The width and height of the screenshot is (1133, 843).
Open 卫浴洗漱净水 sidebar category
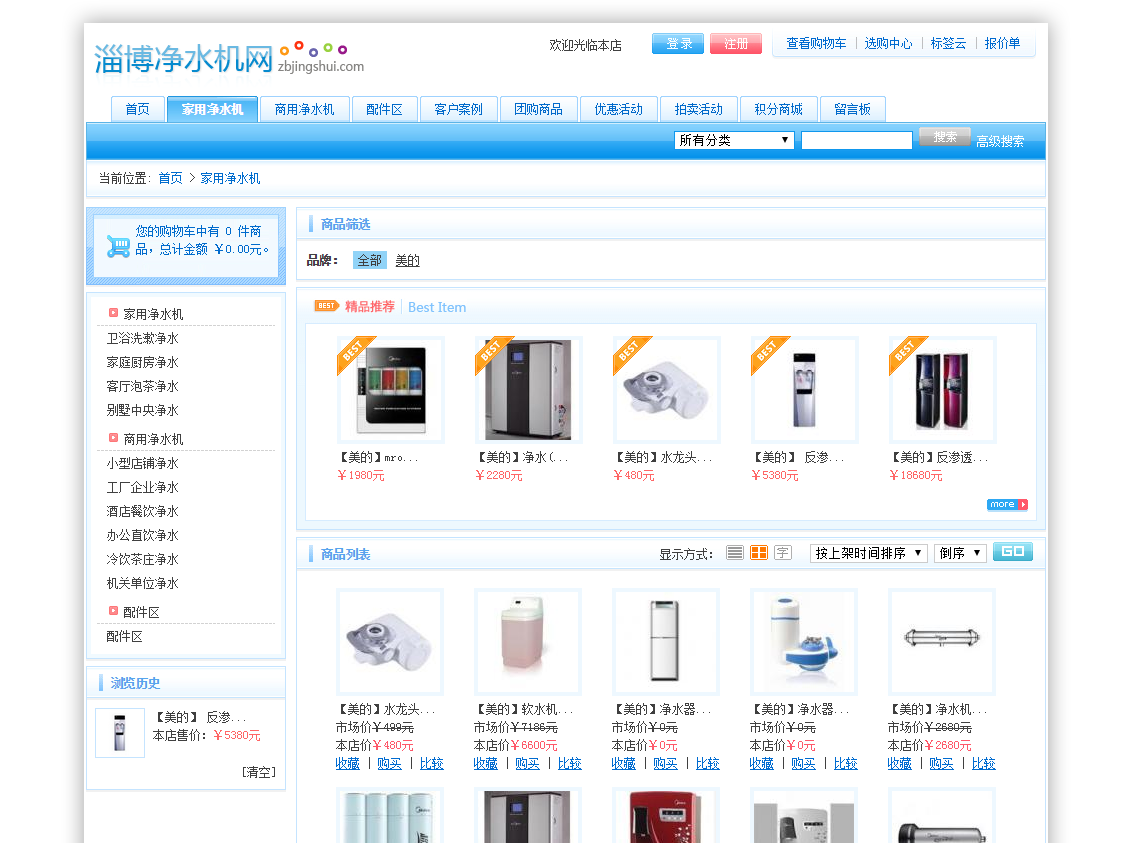coord(142,338)
